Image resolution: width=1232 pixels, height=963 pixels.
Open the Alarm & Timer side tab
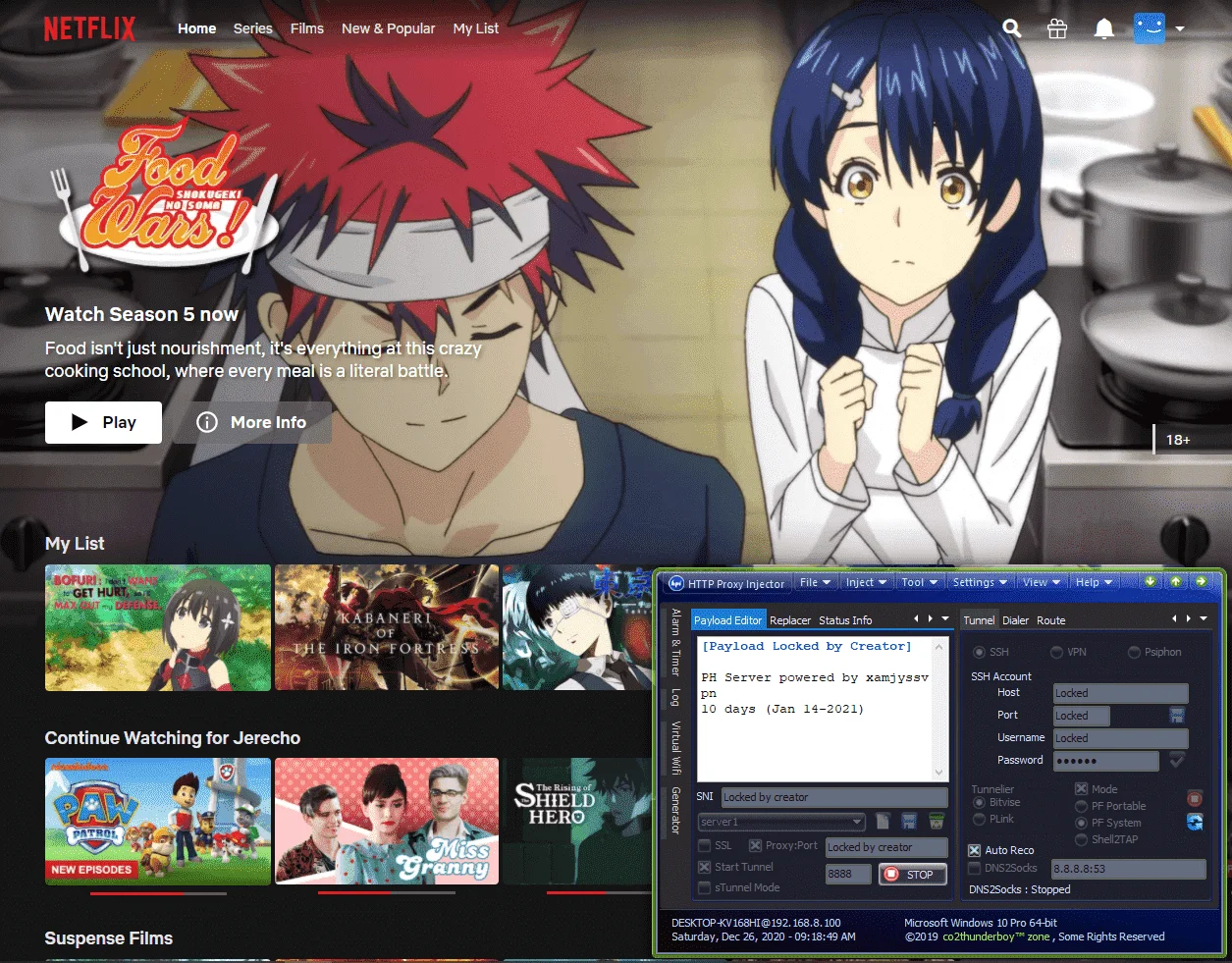[675, 642]
